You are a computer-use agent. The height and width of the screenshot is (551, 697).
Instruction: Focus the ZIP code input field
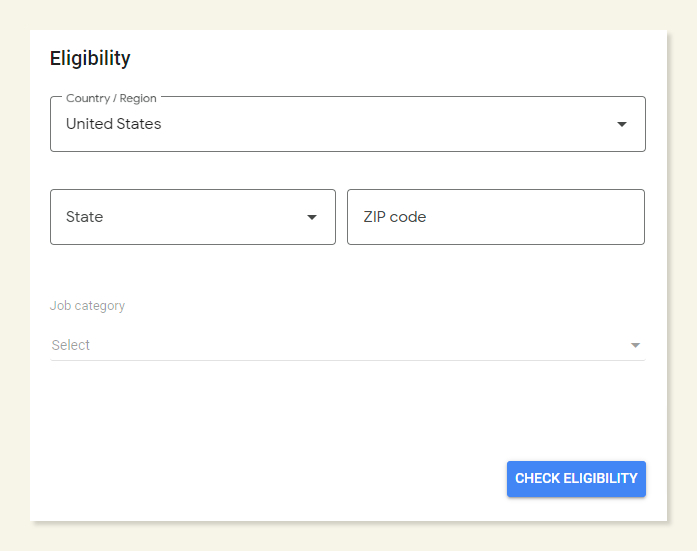coord(495,217)
